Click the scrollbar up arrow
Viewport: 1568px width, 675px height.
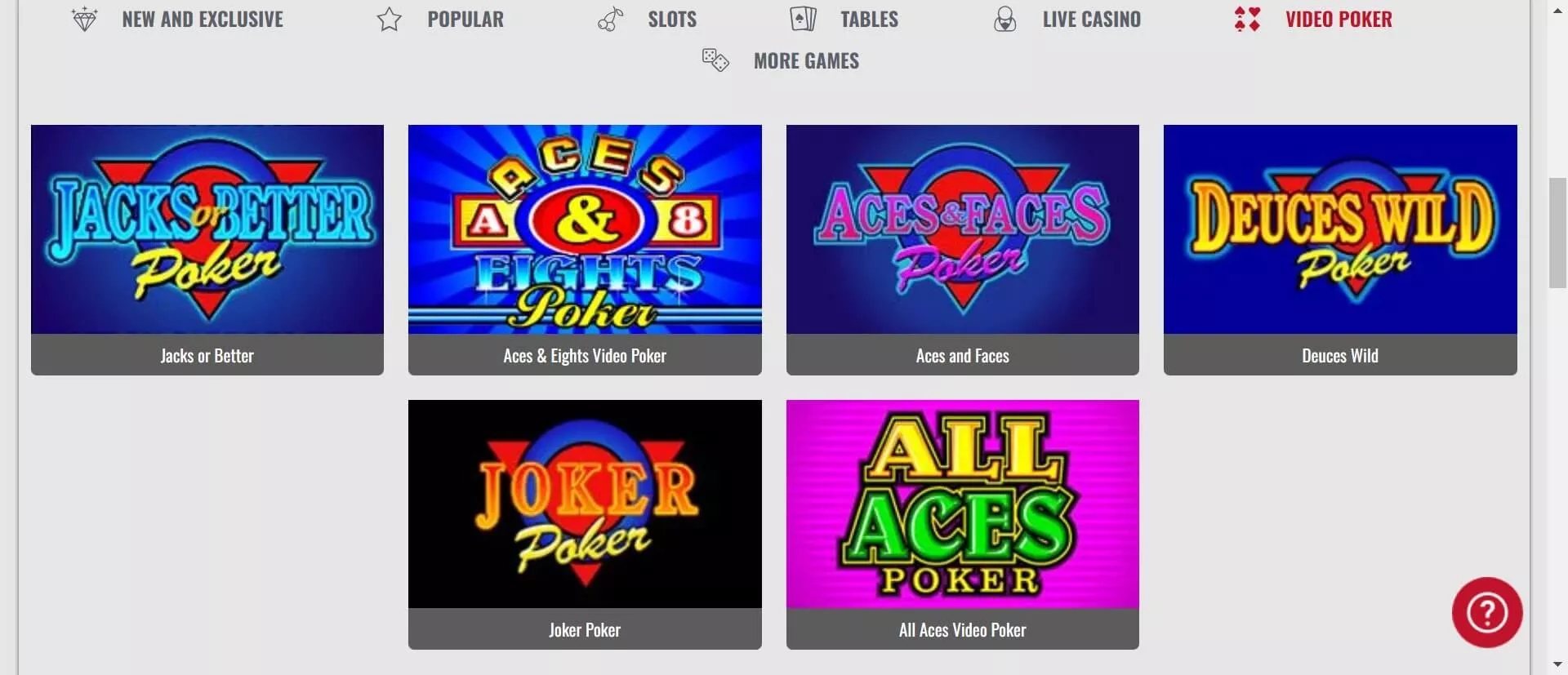coord(1557,11)
